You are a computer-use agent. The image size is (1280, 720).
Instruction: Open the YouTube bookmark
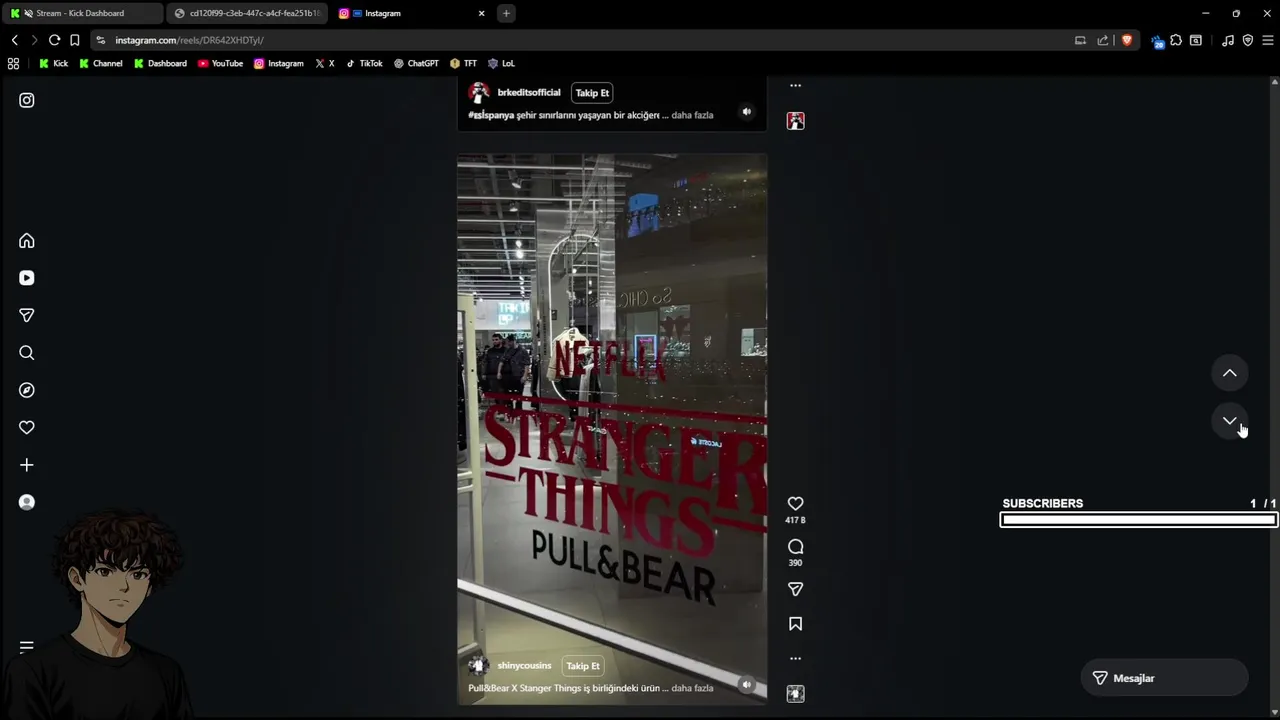click(220, 63)
